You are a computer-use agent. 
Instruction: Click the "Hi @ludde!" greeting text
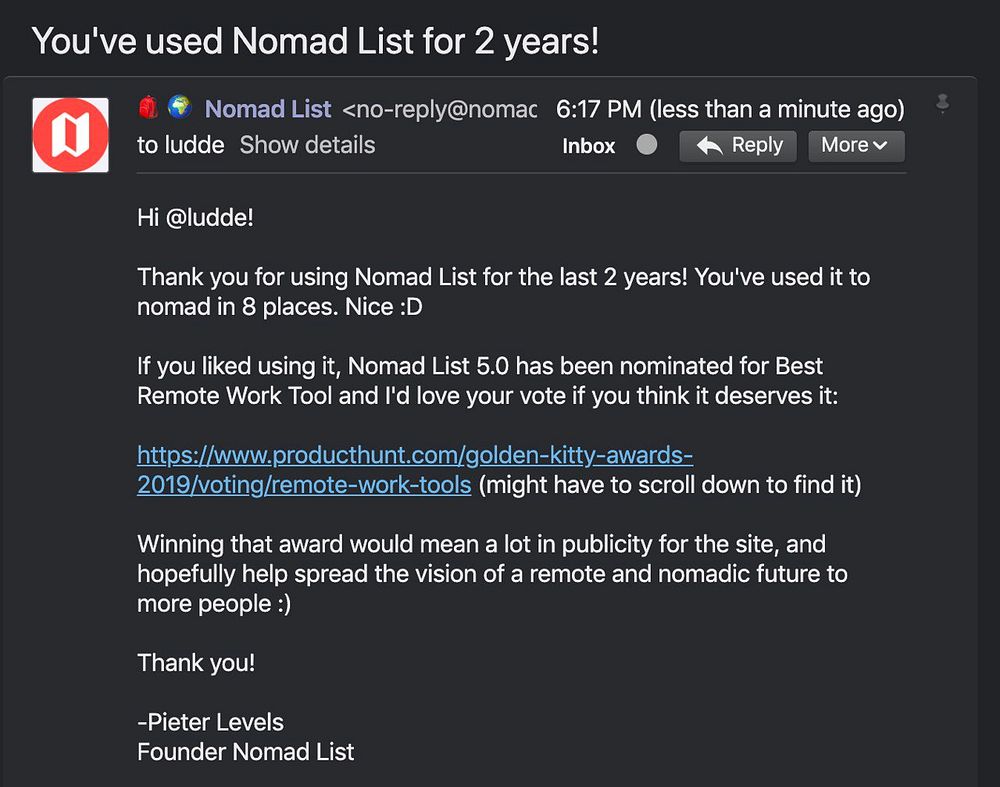point(196,217)
